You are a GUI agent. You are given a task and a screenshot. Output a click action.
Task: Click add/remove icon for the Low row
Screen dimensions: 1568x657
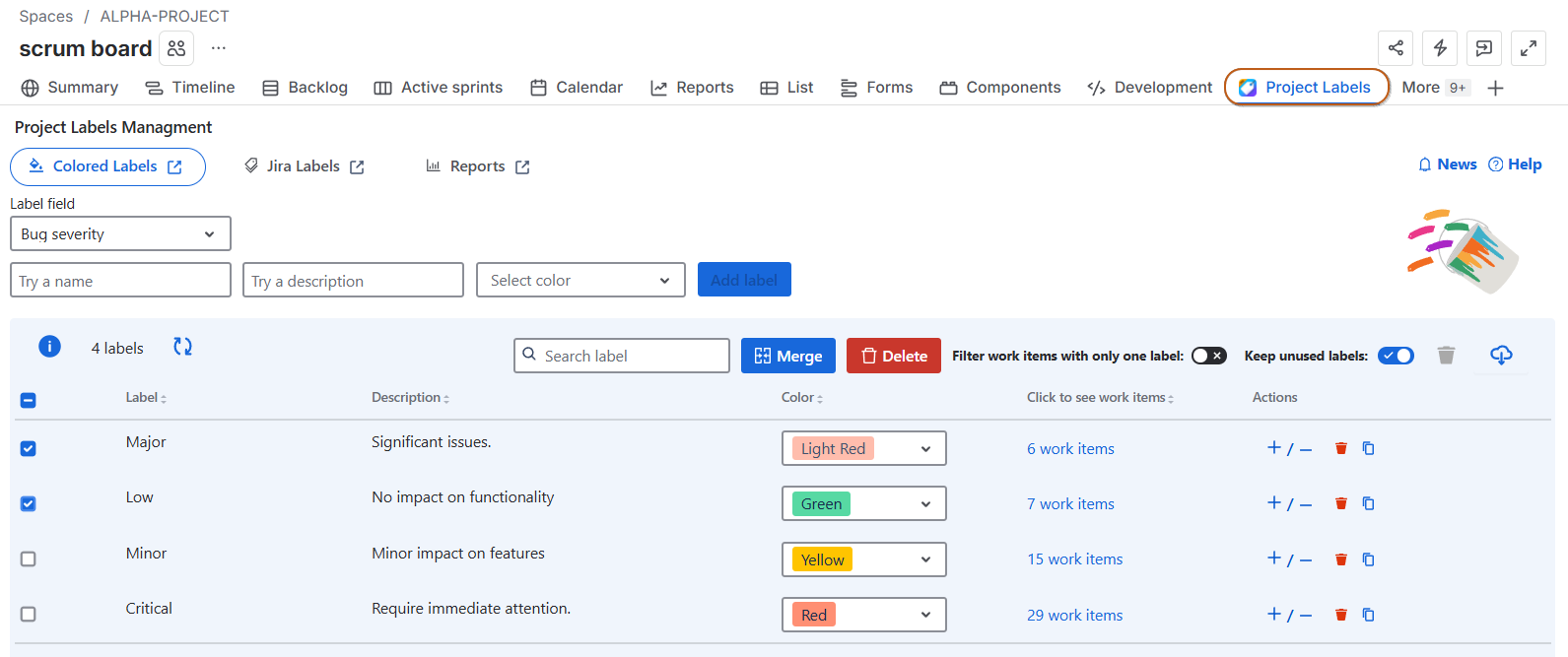(x=1289, y=503)
